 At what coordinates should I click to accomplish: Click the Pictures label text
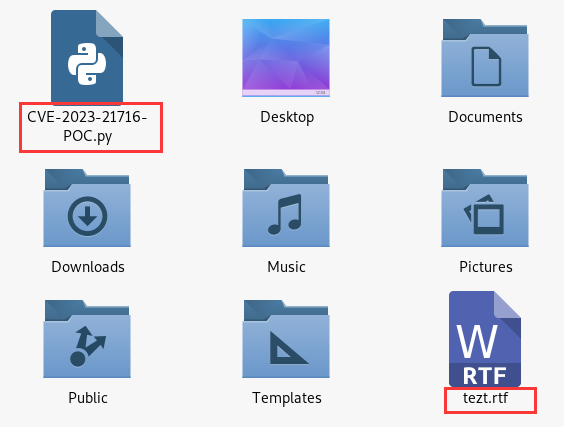pyautogui.click(x=486, y=267)
